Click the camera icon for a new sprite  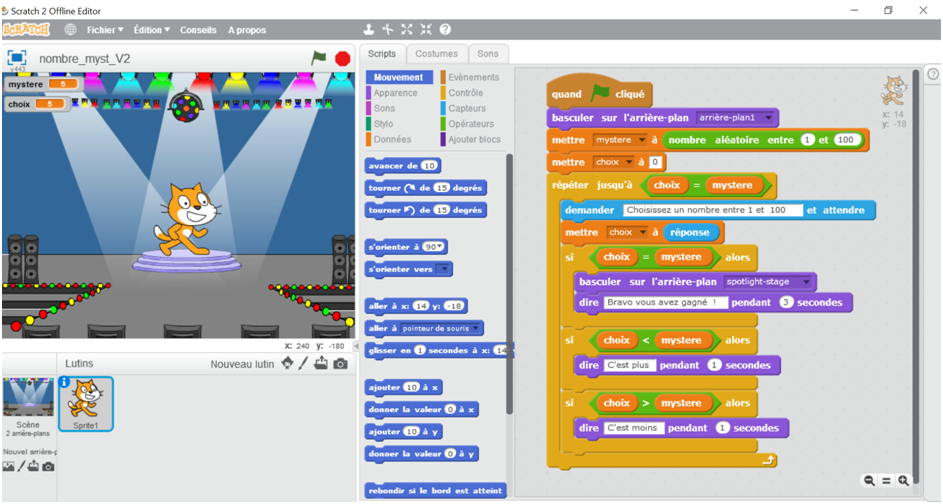[341, 364]
